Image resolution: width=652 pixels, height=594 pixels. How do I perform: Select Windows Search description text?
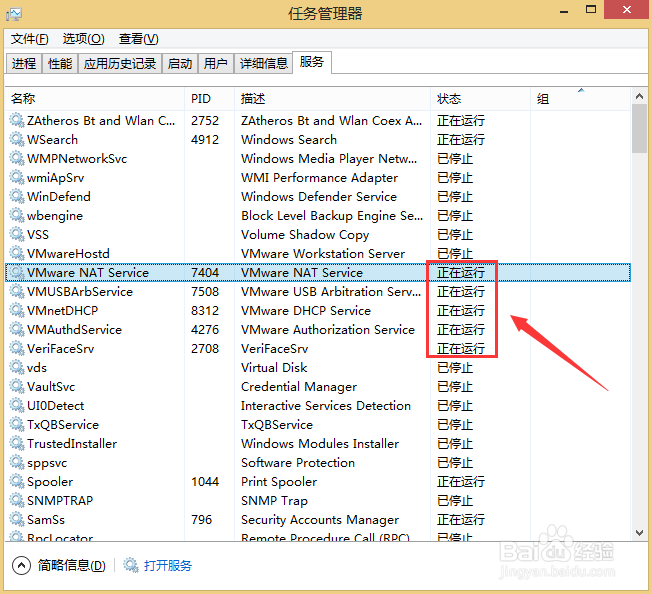click(289, 140)
